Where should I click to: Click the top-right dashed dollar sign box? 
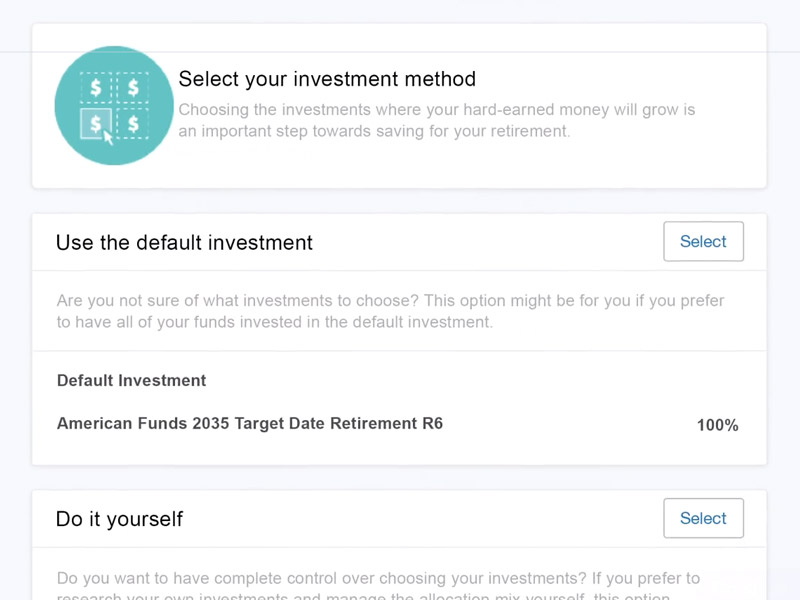coord(133,88)
